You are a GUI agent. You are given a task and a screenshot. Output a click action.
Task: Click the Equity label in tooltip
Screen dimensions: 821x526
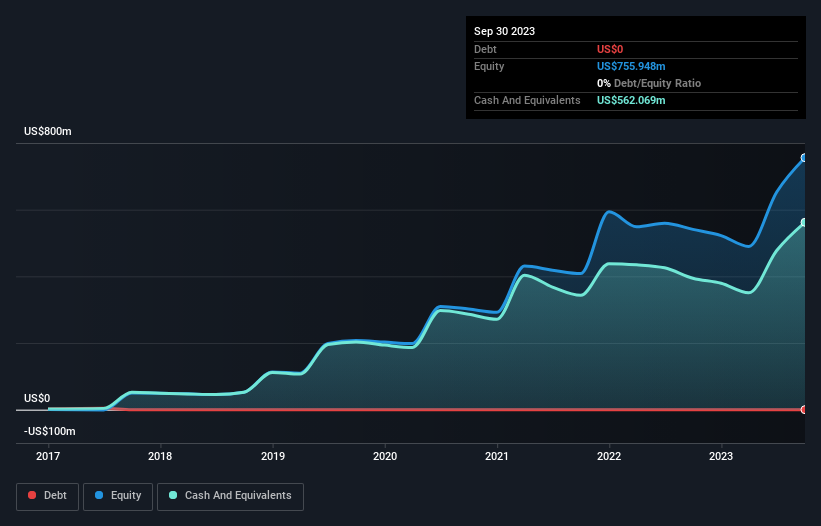coord(489,66)
